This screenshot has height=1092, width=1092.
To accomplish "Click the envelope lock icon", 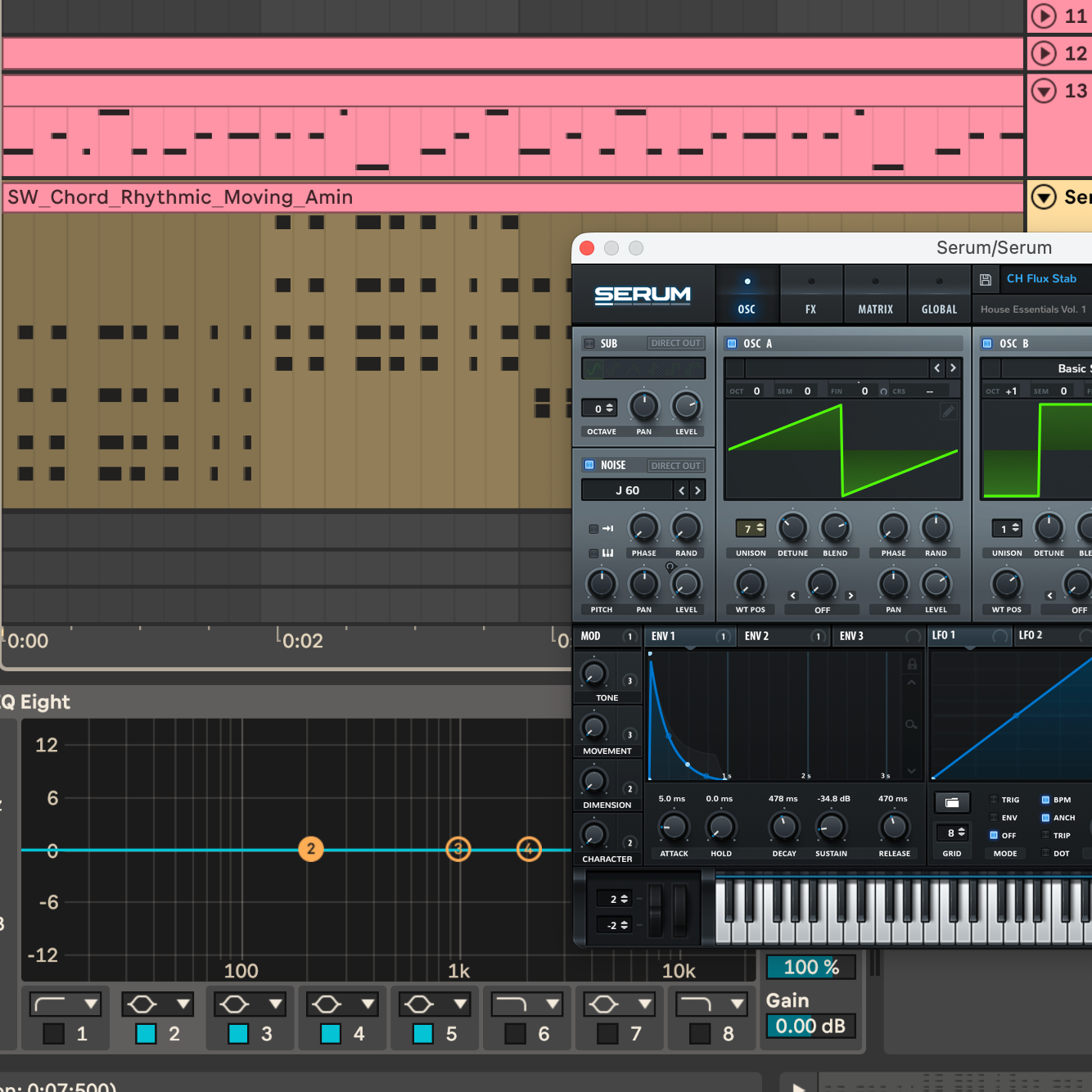I will (x=911, y=663).
